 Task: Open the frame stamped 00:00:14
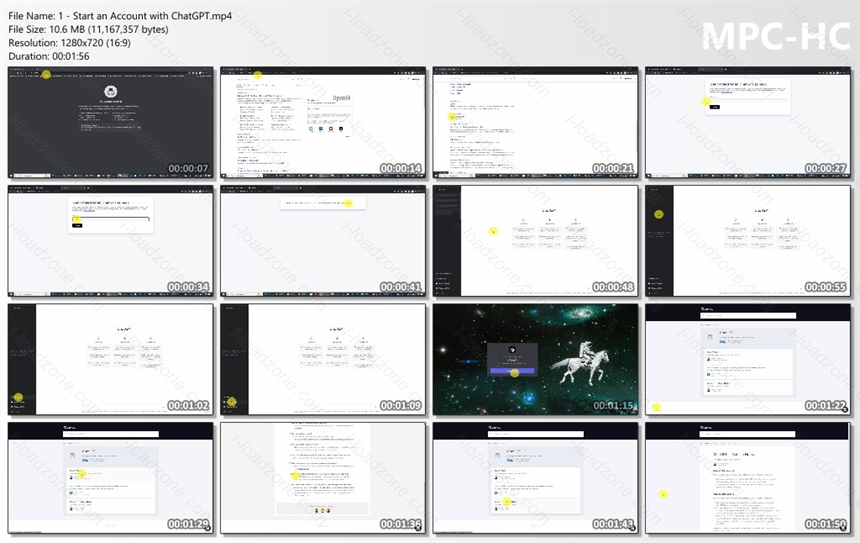(x=323, y=122)
